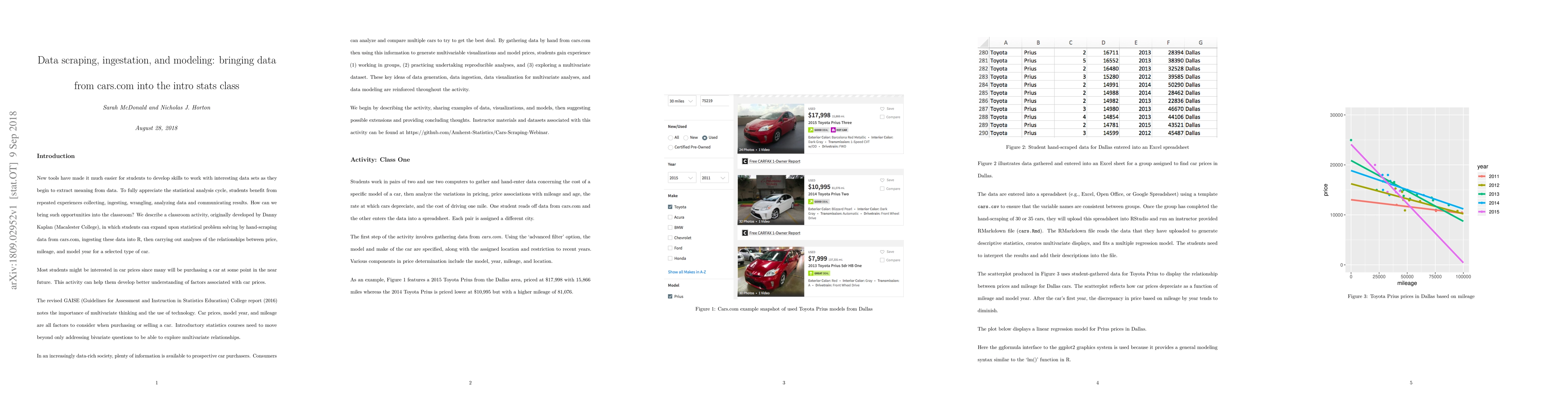Viewport: 1568px width, 406px height.
Task: Click the 2014 blue legend swatch
Action: point(1482,203)
